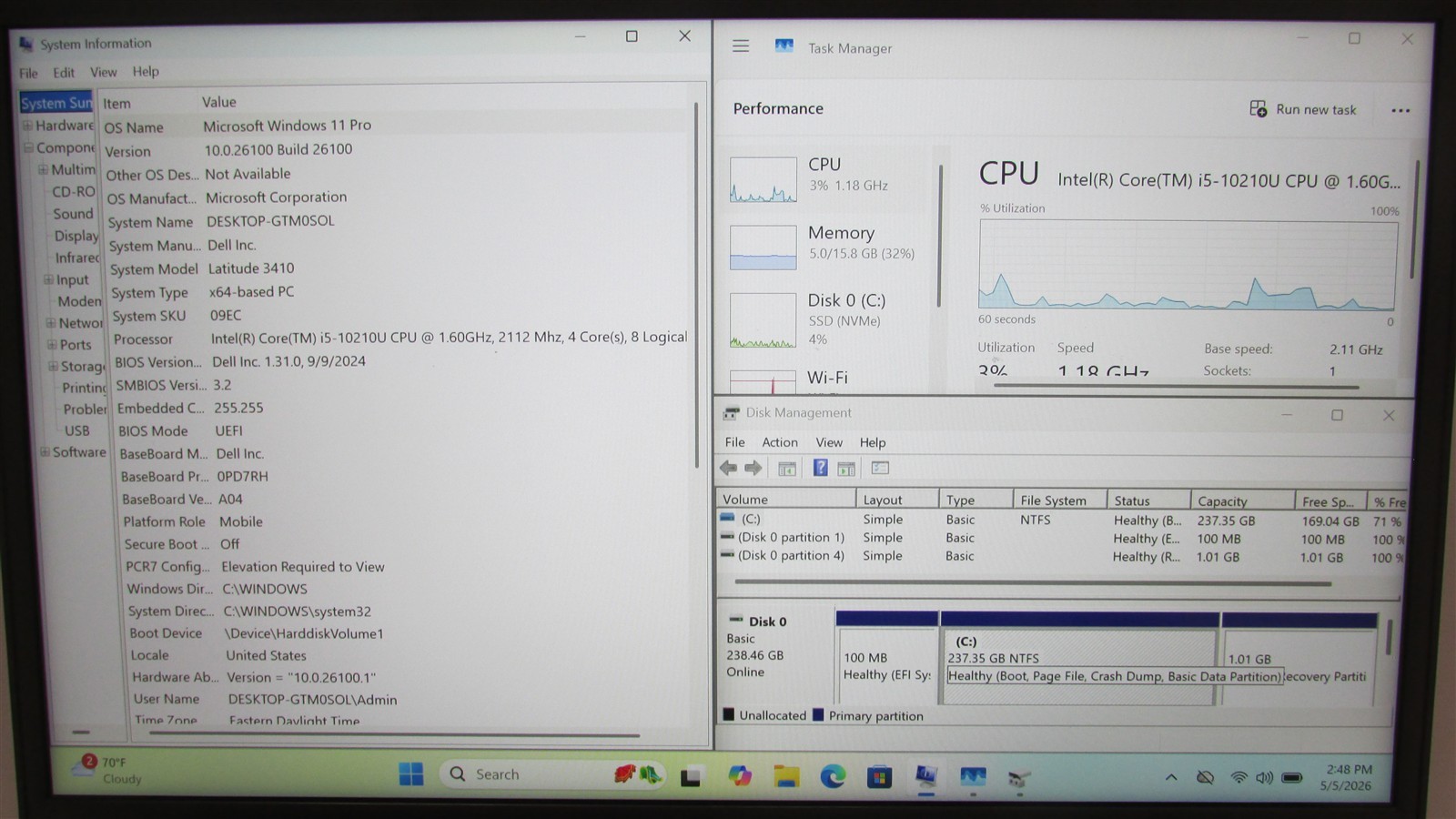Show hidden system tray icons chevron
This screenshot has height=819, width=1456.
pyautogui.click(x=1171, y=777)
